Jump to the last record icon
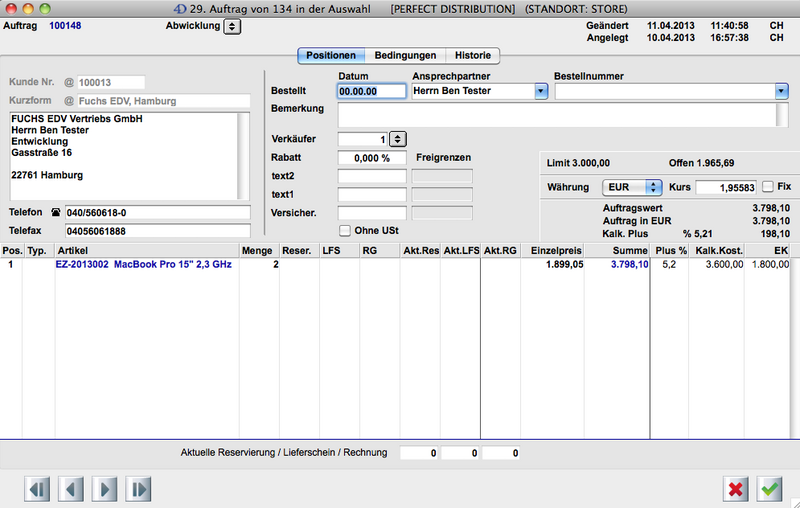This screenshot has width=800, height=508. pyautogui.click(x=138, y=489)
